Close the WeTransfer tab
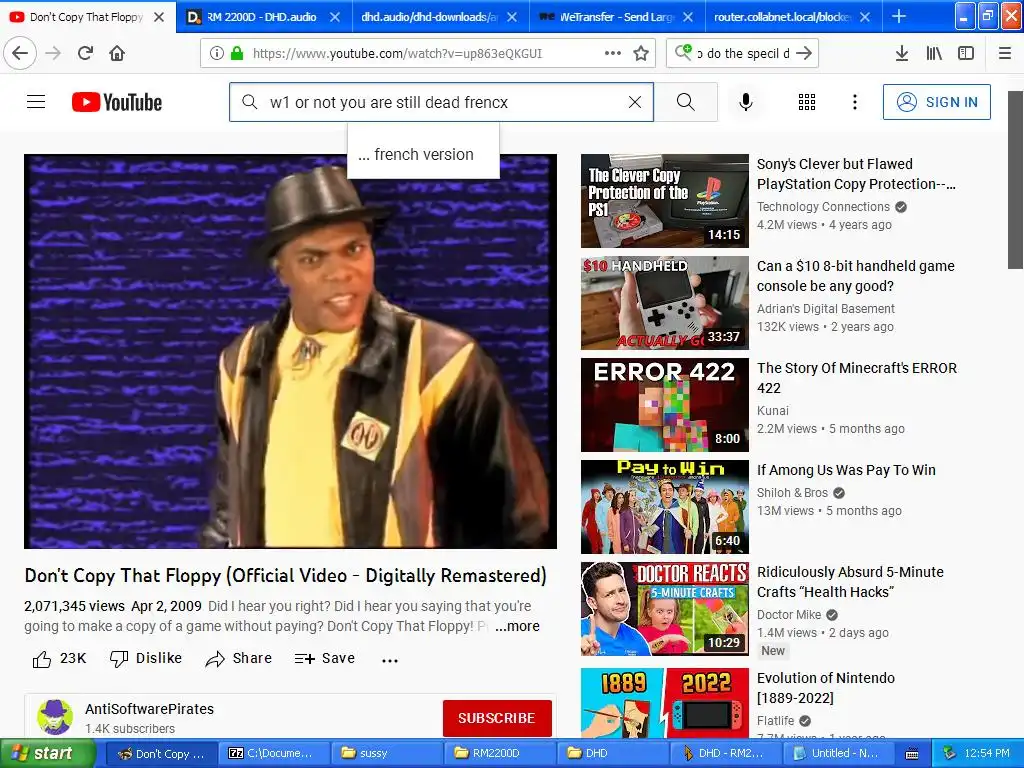This screenshot has height=768, width=1024. coord(688,17)
